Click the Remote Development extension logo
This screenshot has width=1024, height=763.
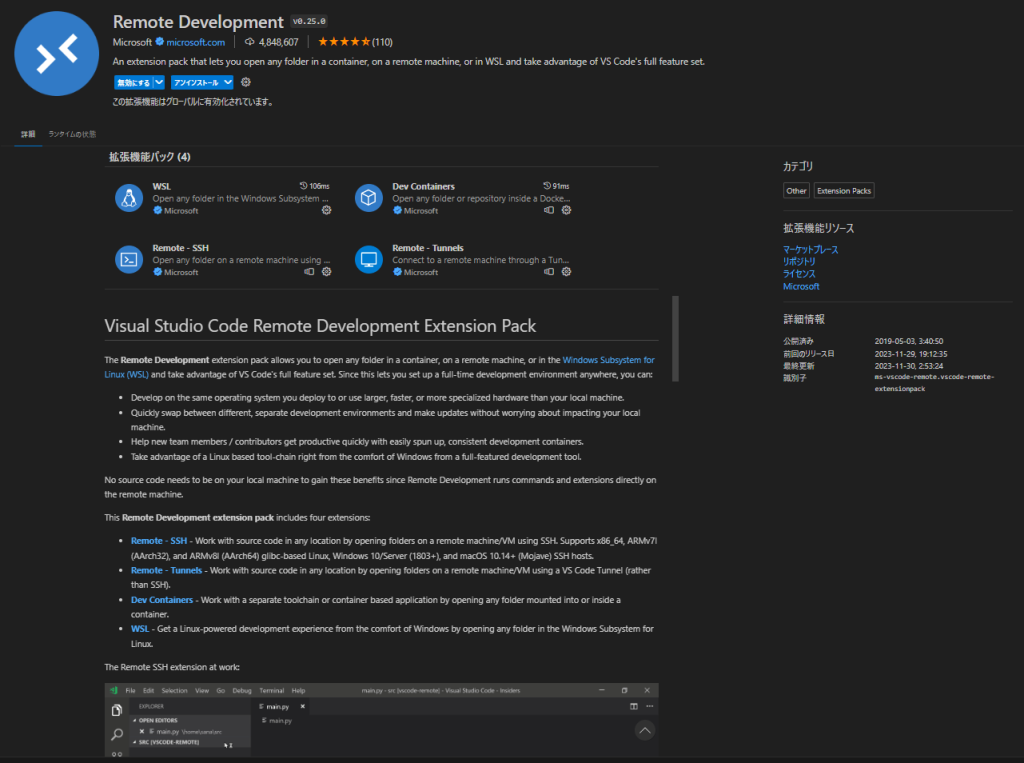point(57,54)
